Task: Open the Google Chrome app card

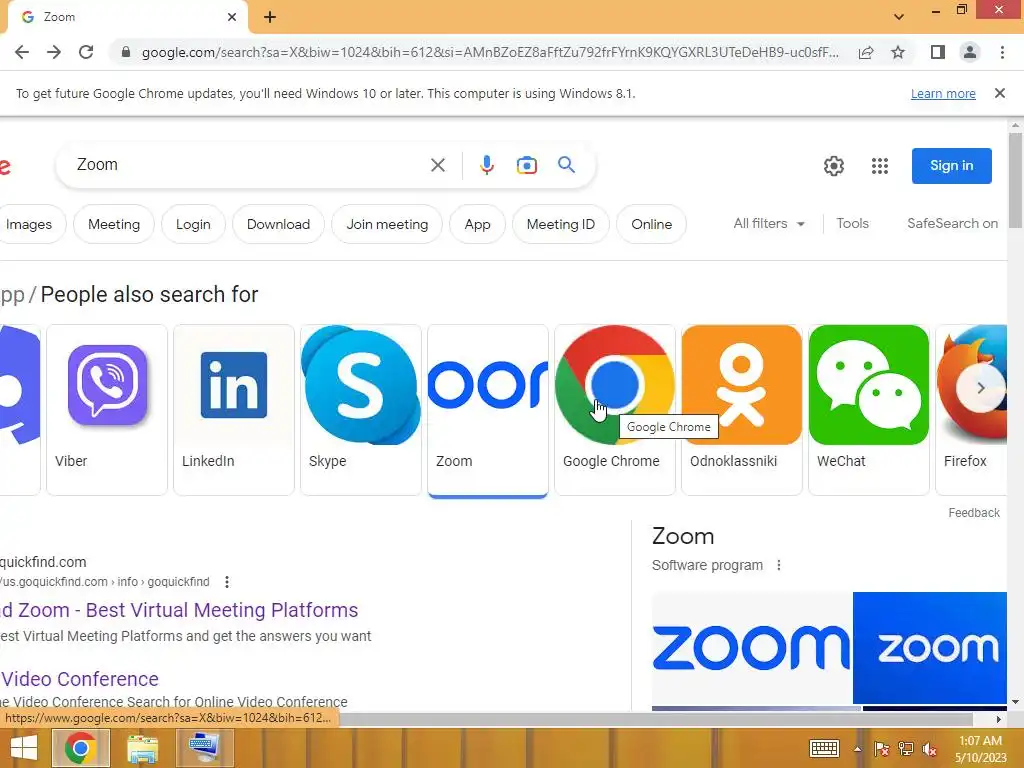Action: pos(615,409)
